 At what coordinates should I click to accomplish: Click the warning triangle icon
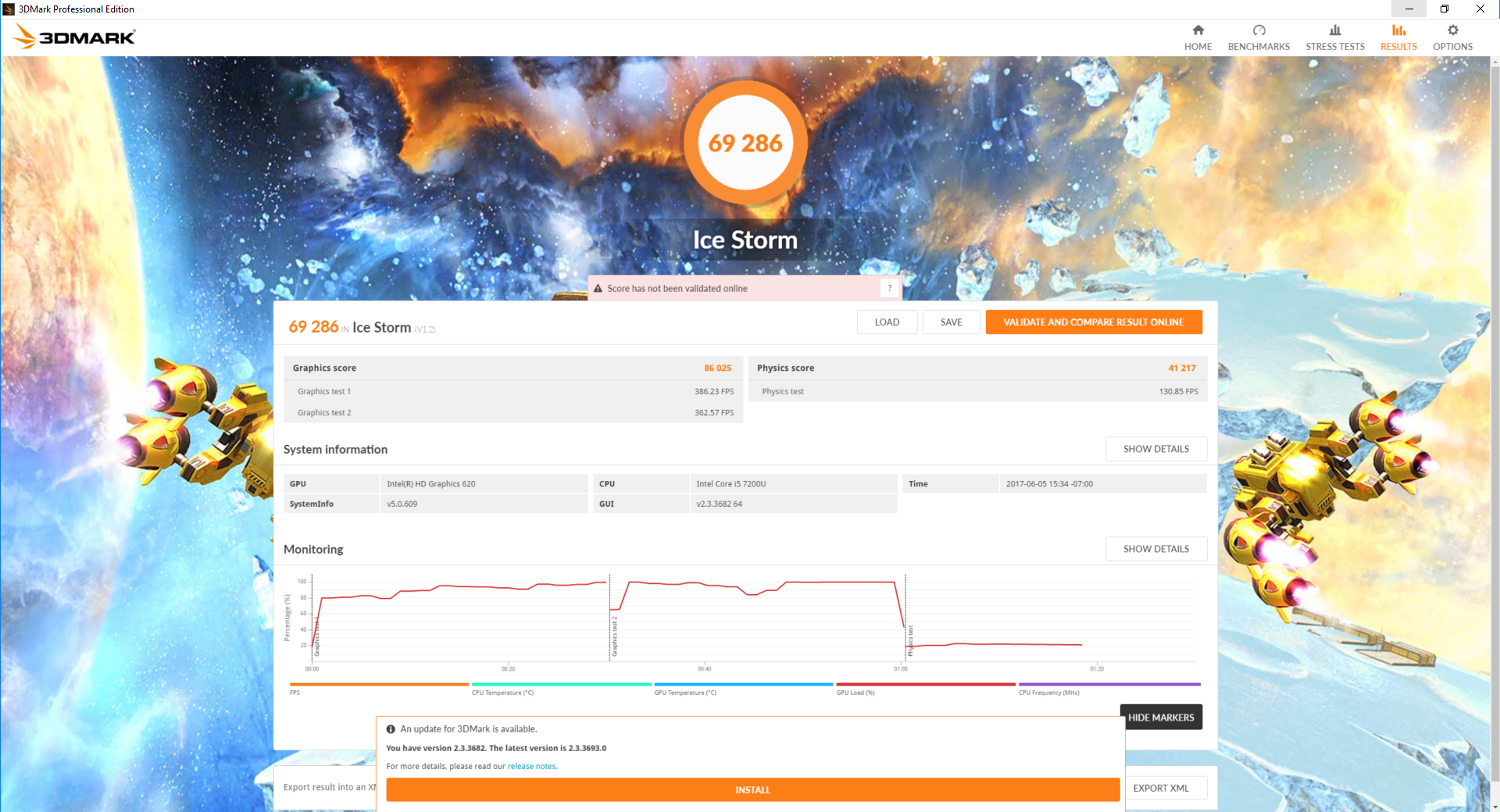coord(598,288)
